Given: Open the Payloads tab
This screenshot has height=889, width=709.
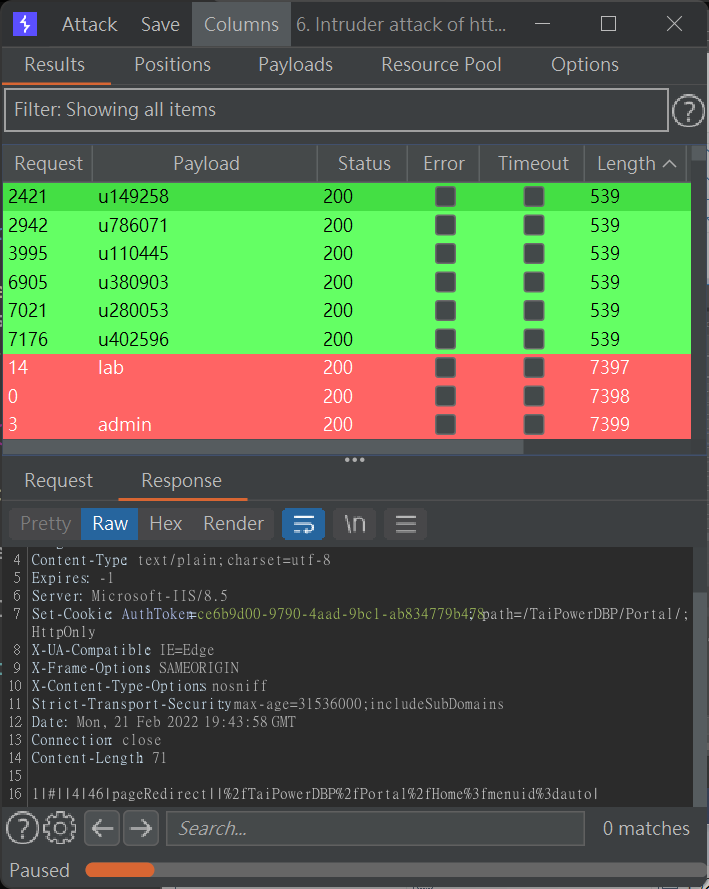Looking at the screenshot, I should (295, 65).
